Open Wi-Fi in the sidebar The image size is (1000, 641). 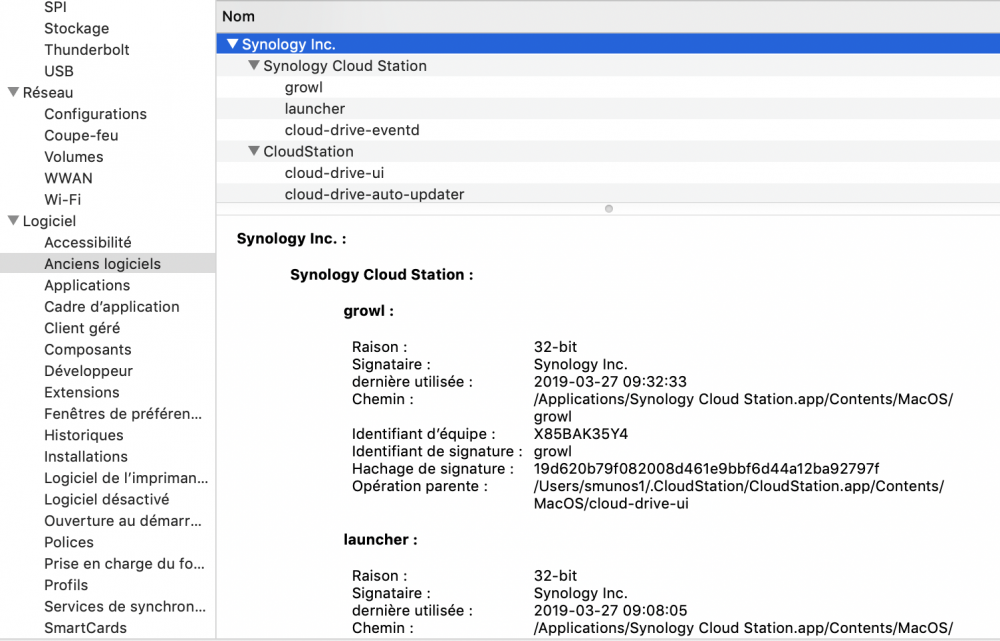click(x=62, y=199)
